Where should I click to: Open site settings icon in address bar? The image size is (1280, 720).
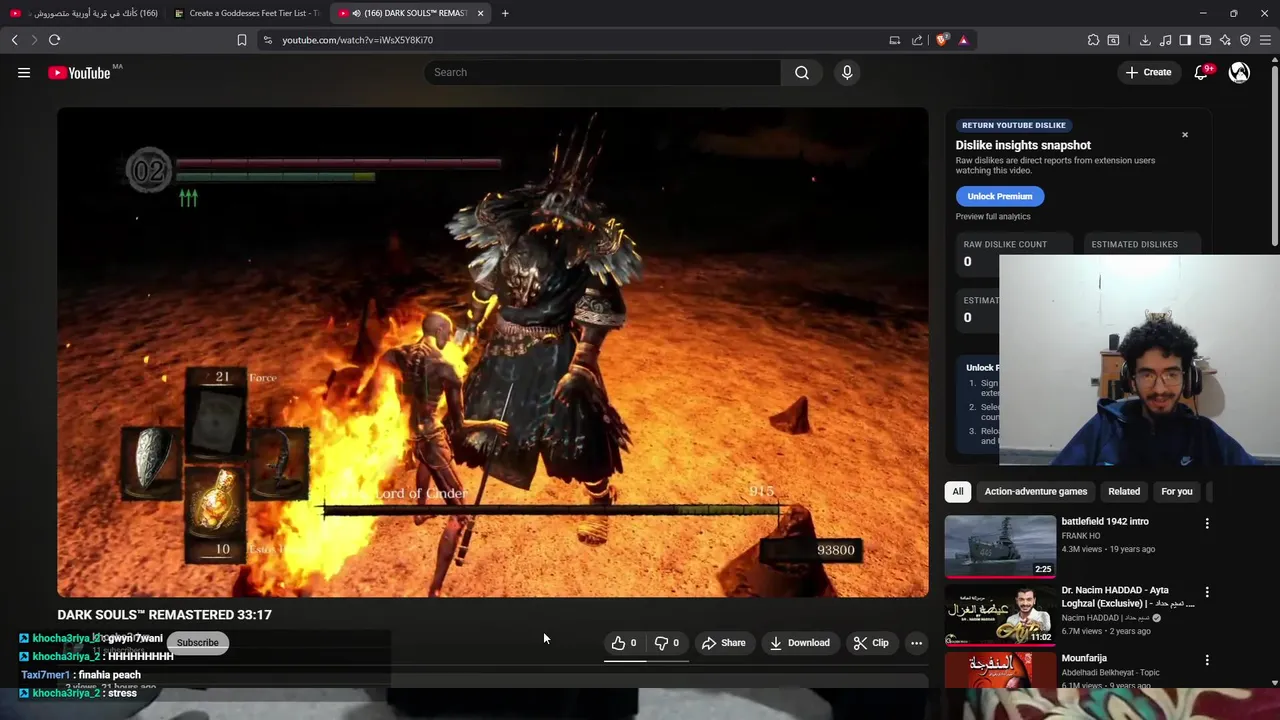(x=267, y=40)
